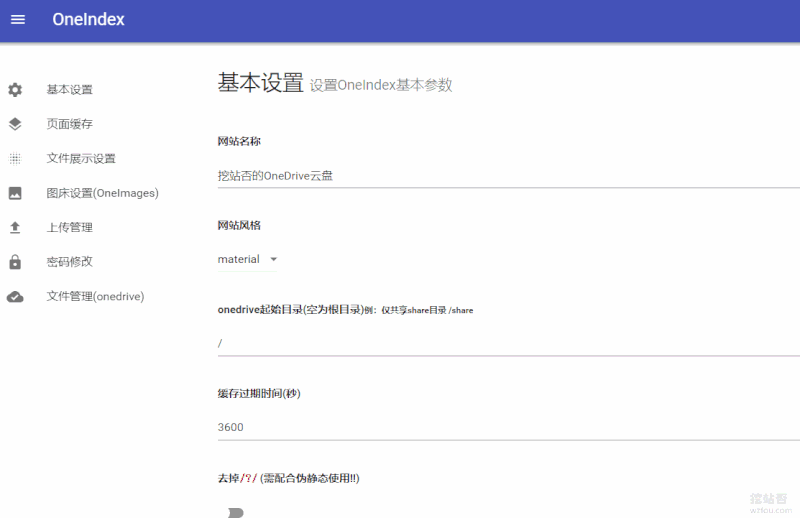Click the 网站名称 label

pos(239,141)
